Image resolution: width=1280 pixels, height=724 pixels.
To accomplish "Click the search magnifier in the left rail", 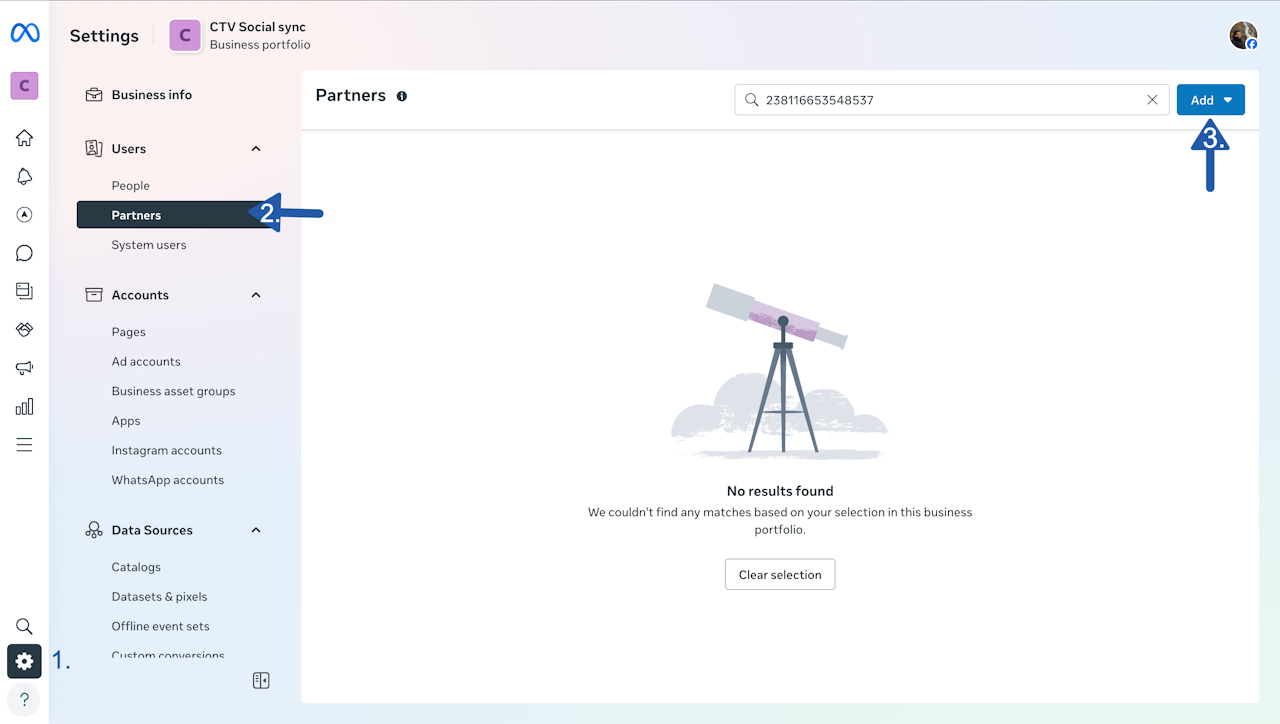I will coord(24,627).
